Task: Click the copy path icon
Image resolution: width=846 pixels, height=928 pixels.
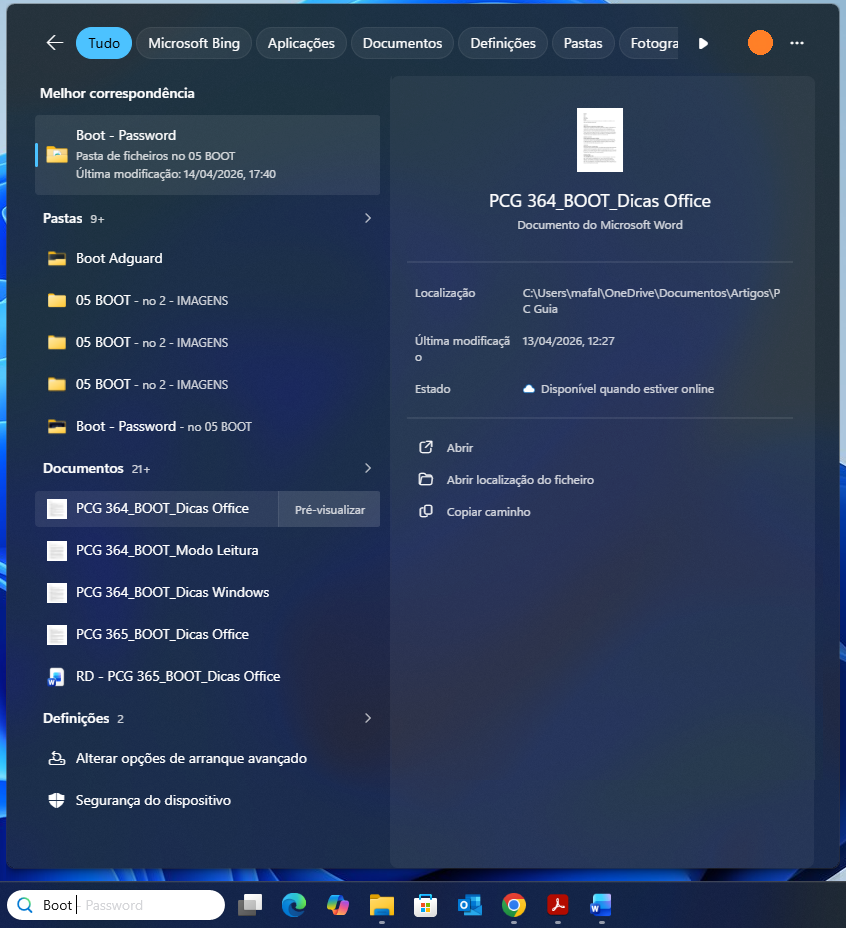Action: pyautogui.click(x=426, y=511)
